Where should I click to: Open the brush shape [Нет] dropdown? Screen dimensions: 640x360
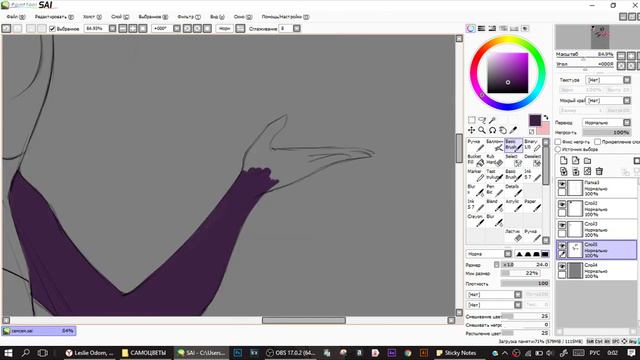click(x=518, y=294)
